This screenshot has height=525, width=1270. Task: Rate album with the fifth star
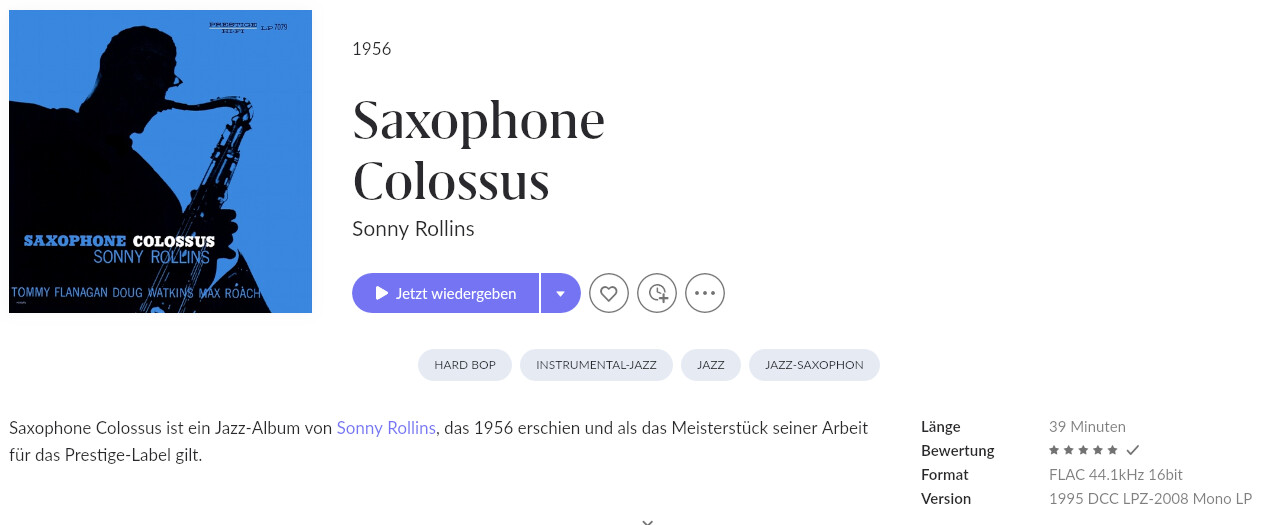(x=1114, y=451)
